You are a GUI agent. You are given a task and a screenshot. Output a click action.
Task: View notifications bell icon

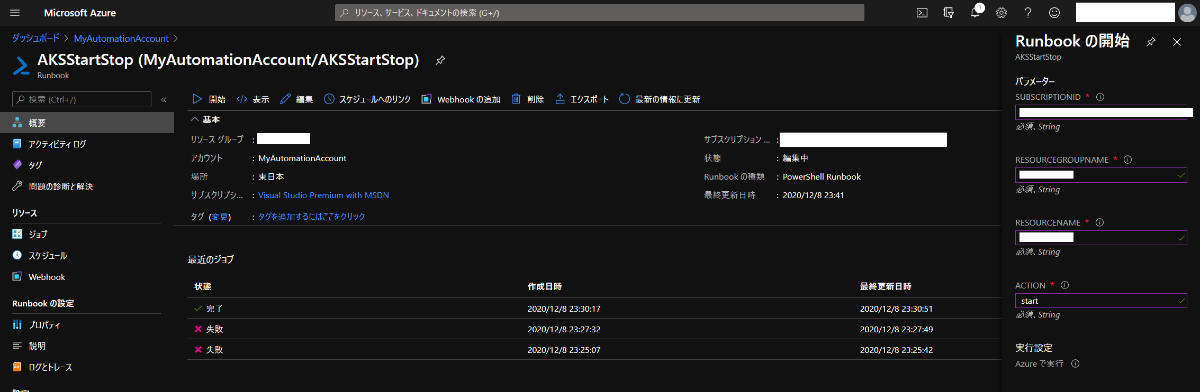(x=975, y=13)
